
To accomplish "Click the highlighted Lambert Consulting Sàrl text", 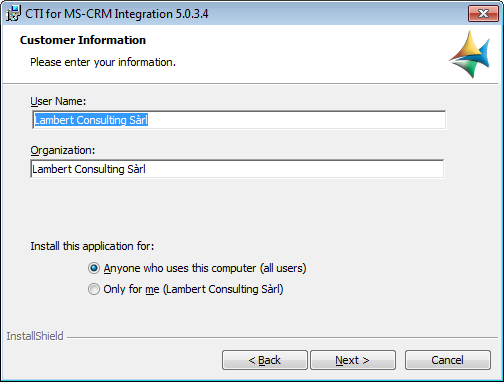I will (x=91, y=120).
